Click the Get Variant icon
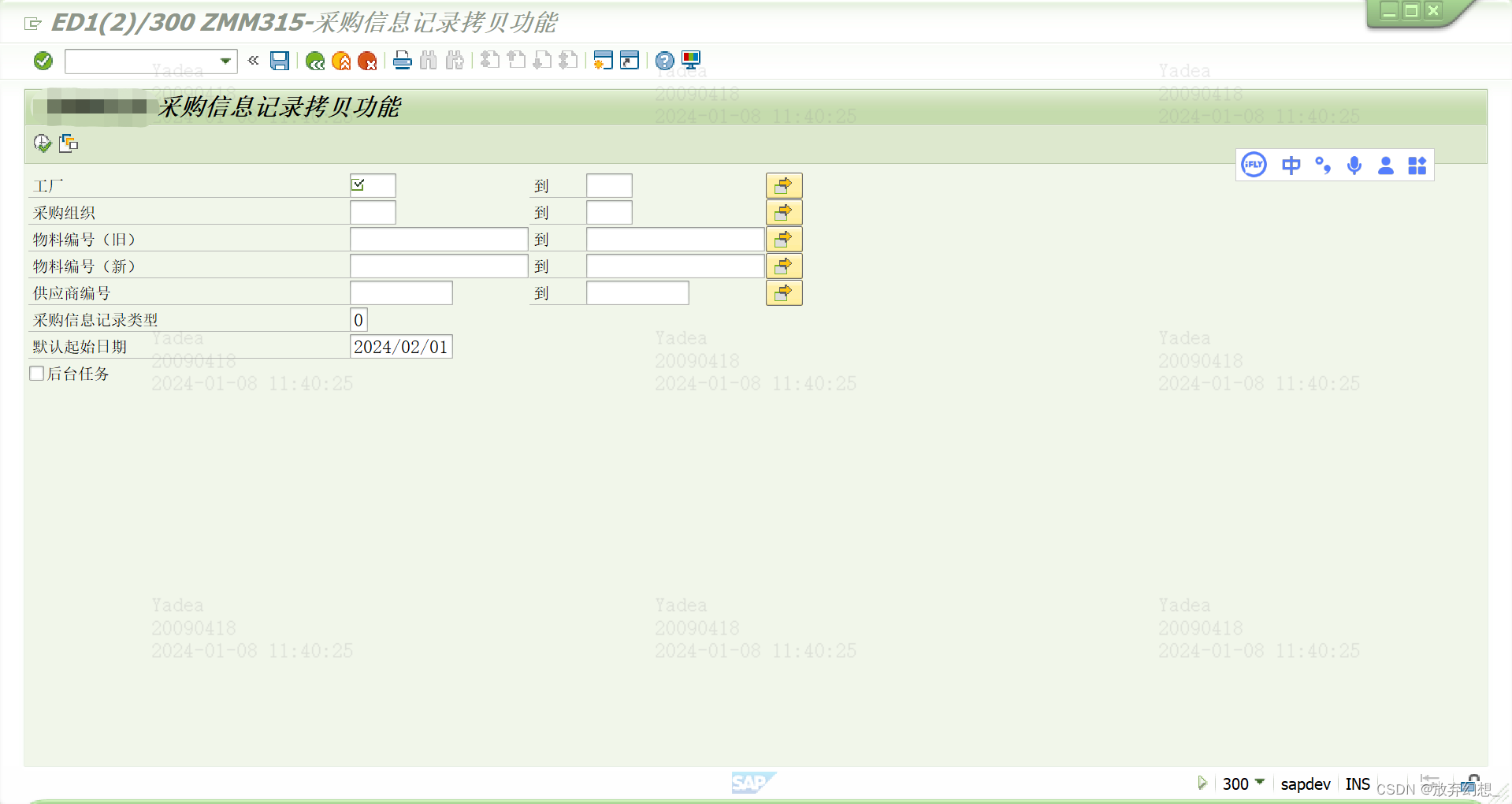The height and width of the screenshot is (804, 1512). pyautogui.click(x=69, y=143)
